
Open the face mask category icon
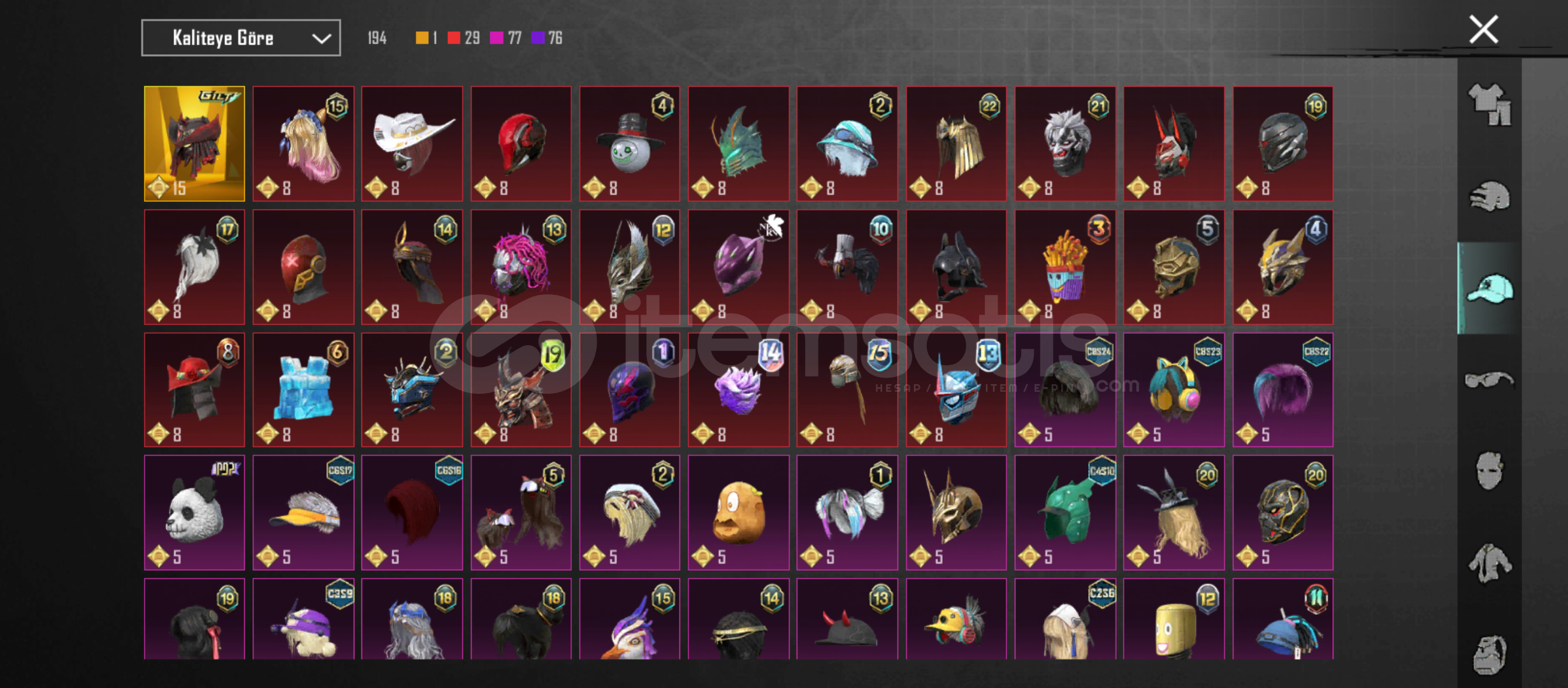coord(1490,471)
